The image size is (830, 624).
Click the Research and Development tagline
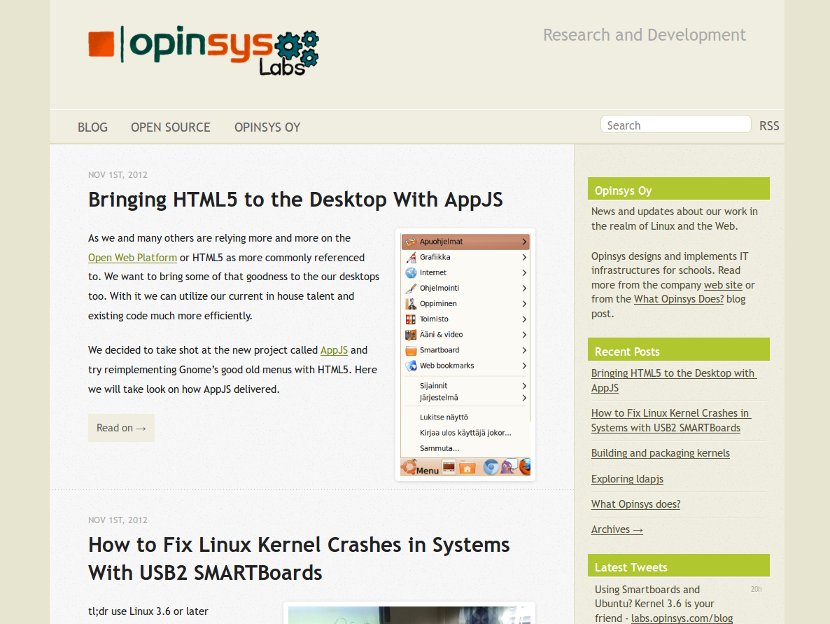click(x=644, y=35)
